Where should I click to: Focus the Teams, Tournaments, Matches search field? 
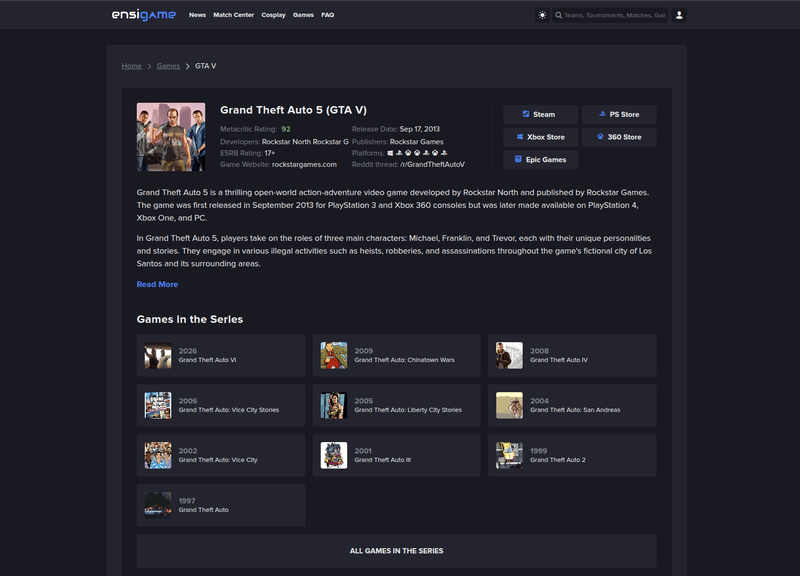(x=610, y=15)
